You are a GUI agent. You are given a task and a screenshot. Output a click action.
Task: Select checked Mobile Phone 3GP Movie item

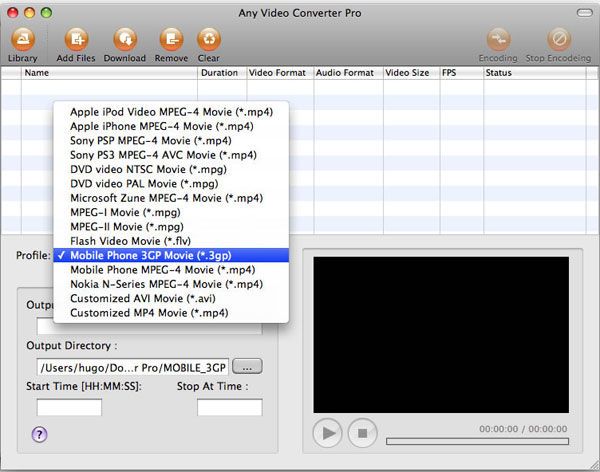click(171, 255)
